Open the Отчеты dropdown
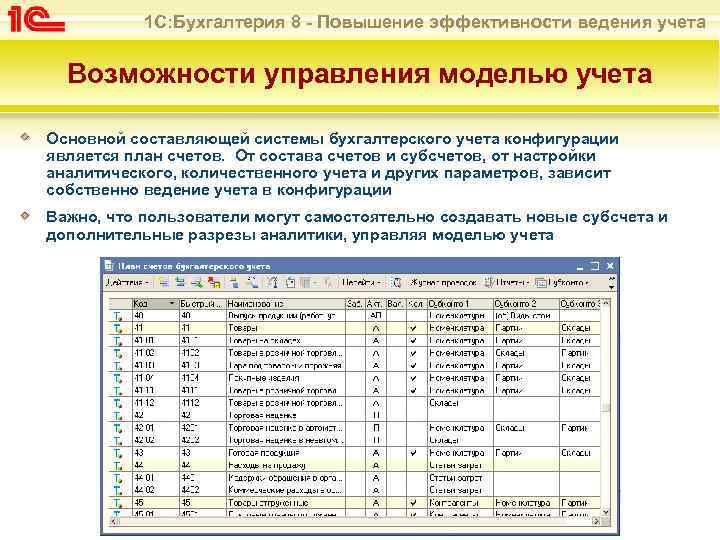This screenshot has height=540, width=720. pyautogui.click(x=507, y=282)
